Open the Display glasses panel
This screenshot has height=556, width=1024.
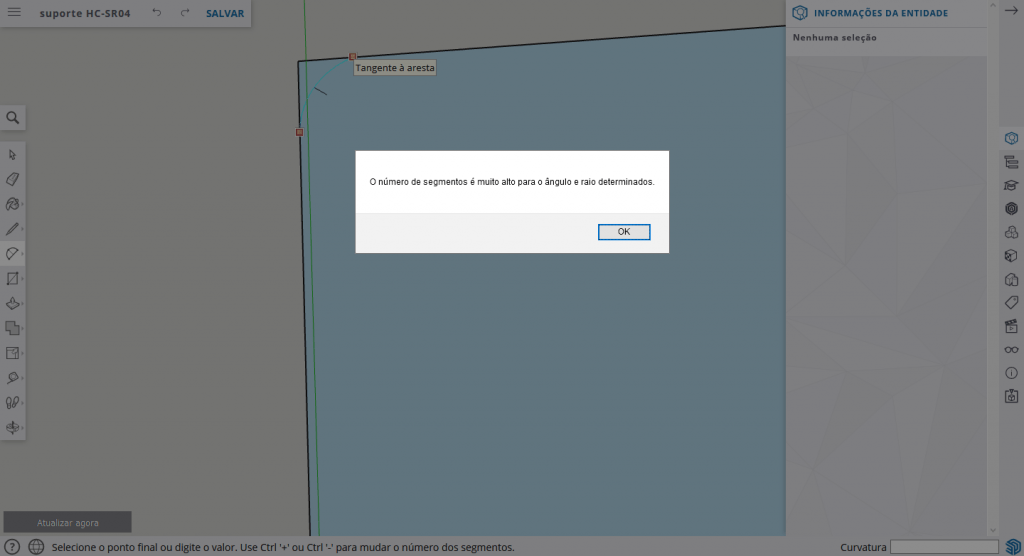(1011, 350)
